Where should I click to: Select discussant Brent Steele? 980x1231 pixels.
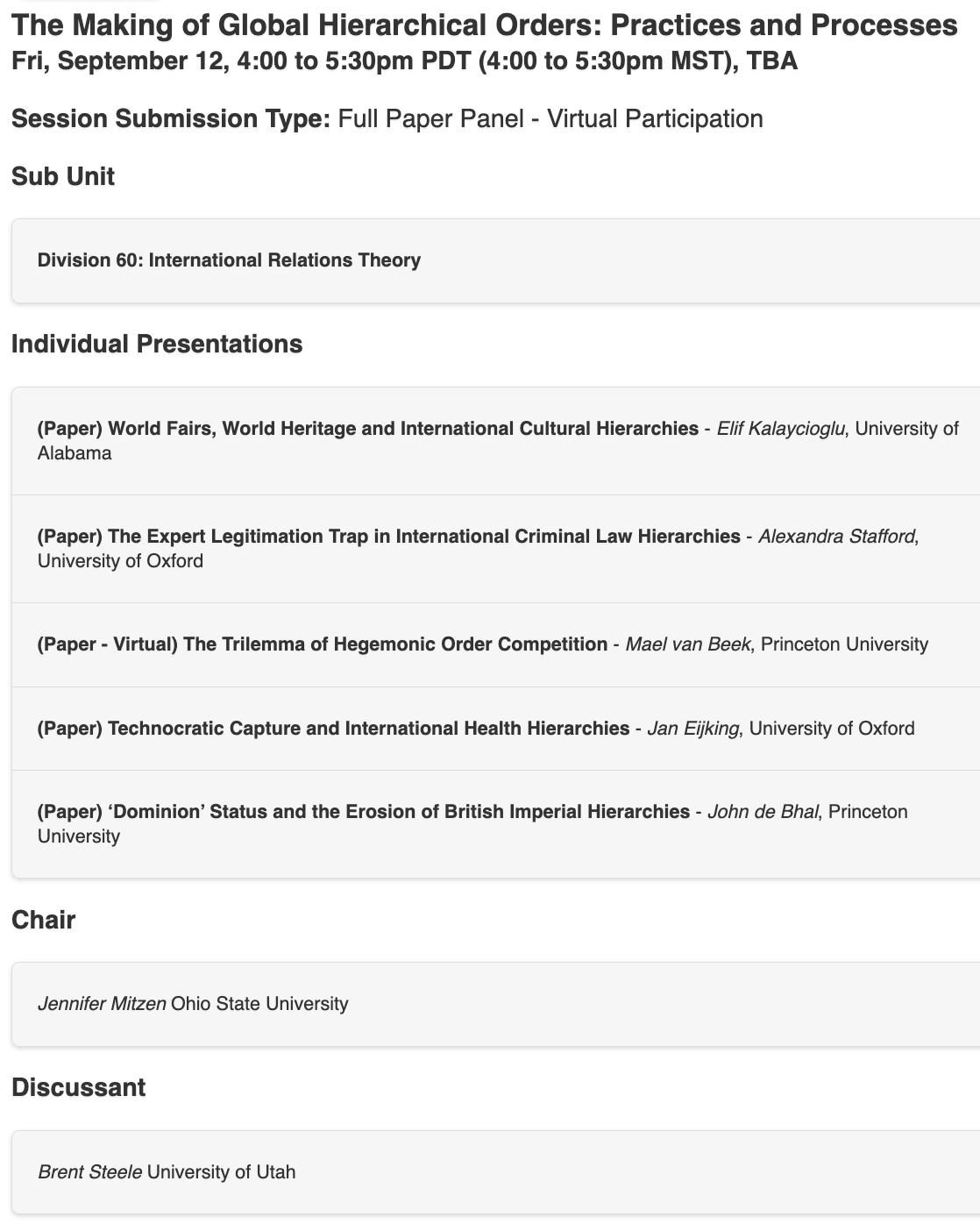point(89,1172)
